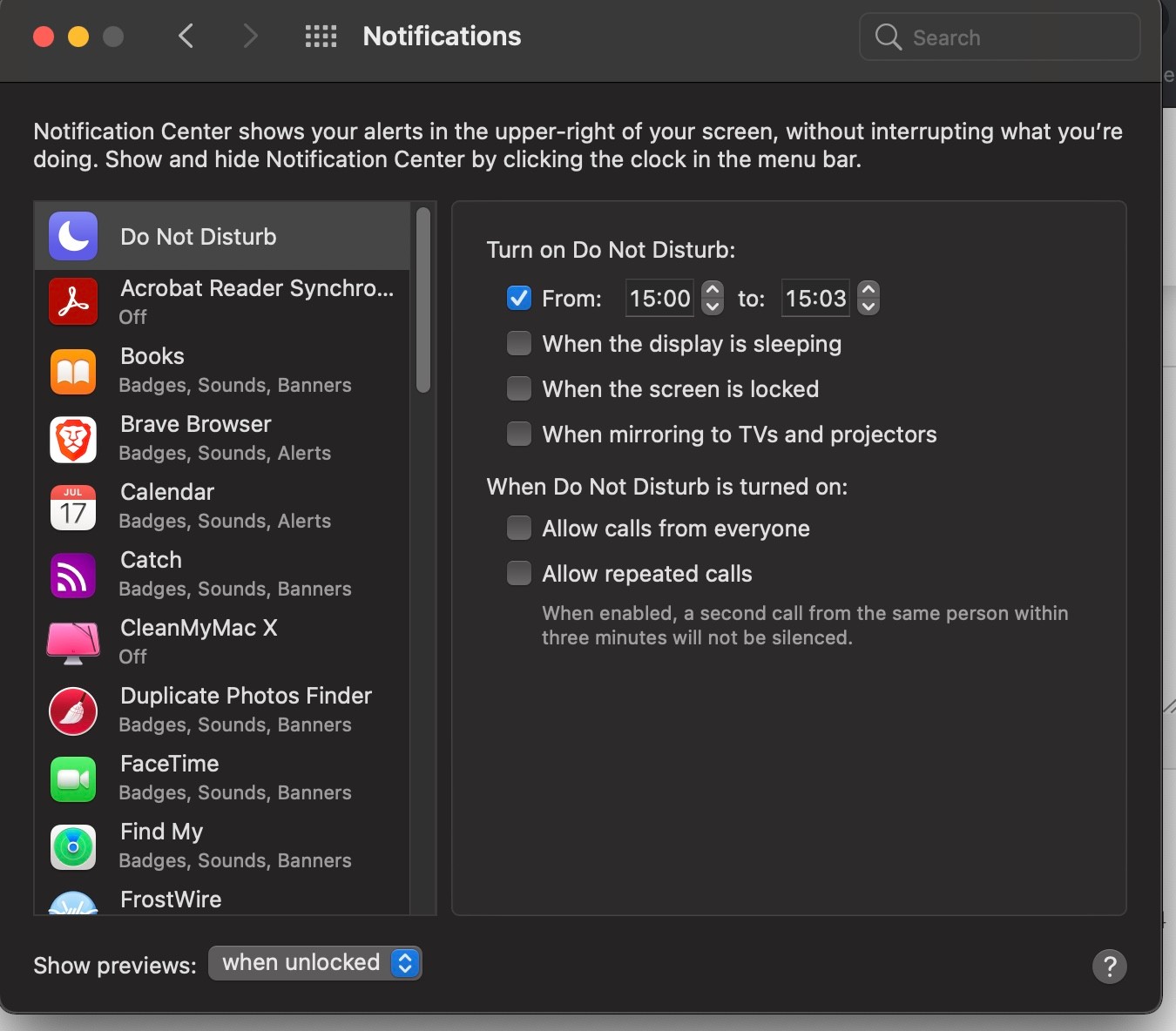1176x1031 pixels.
Task: Enable Allow repeated calls option
Action: point(519,574)
